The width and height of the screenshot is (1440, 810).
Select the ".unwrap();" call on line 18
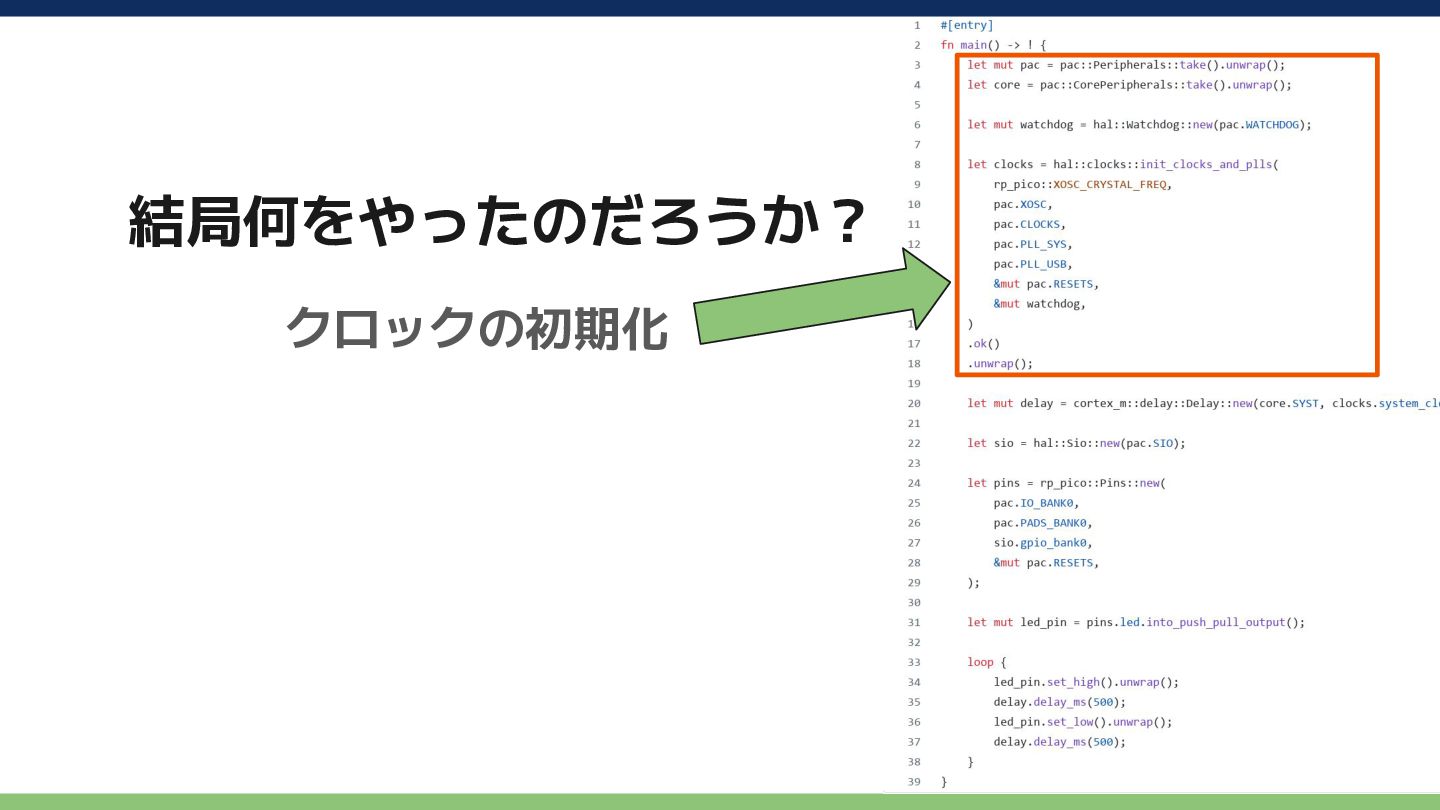[1000, 364]
